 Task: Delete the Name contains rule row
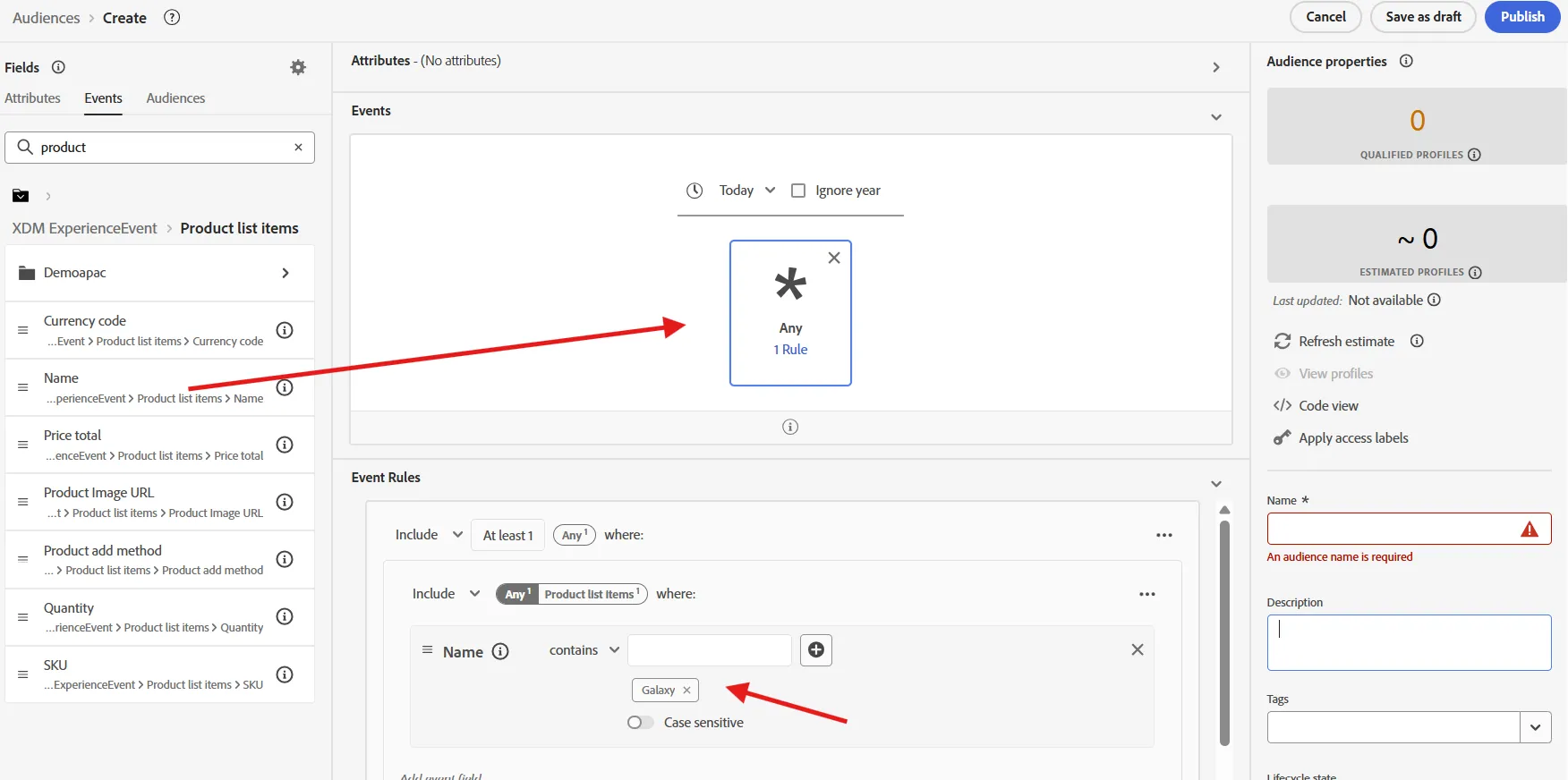click(1138, 649)
